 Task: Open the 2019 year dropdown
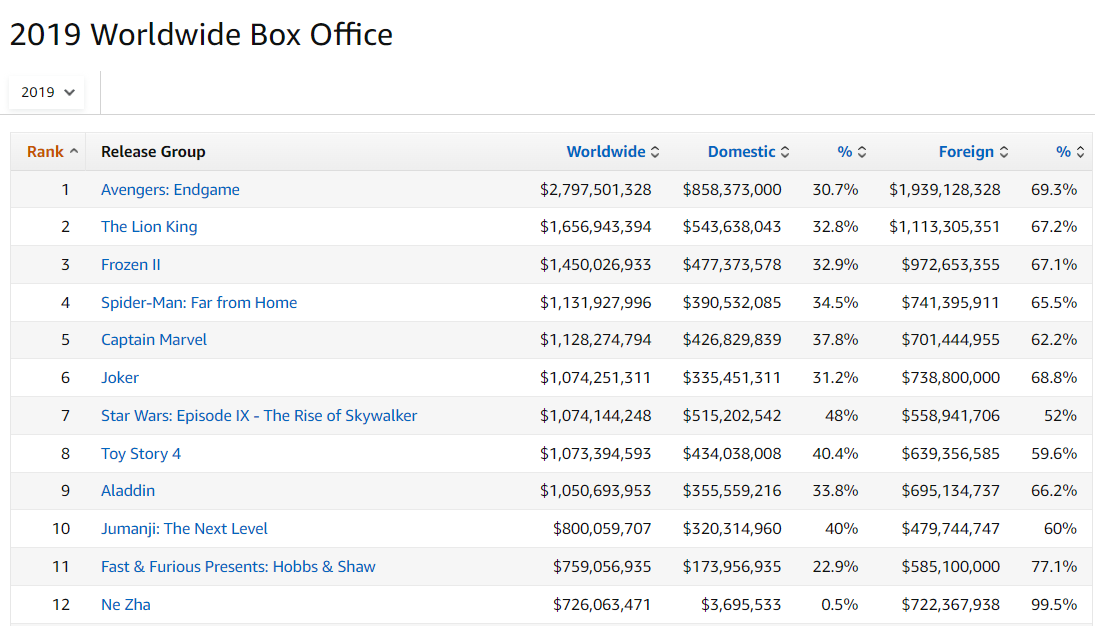pyautogui.click(x=47, y=92)
